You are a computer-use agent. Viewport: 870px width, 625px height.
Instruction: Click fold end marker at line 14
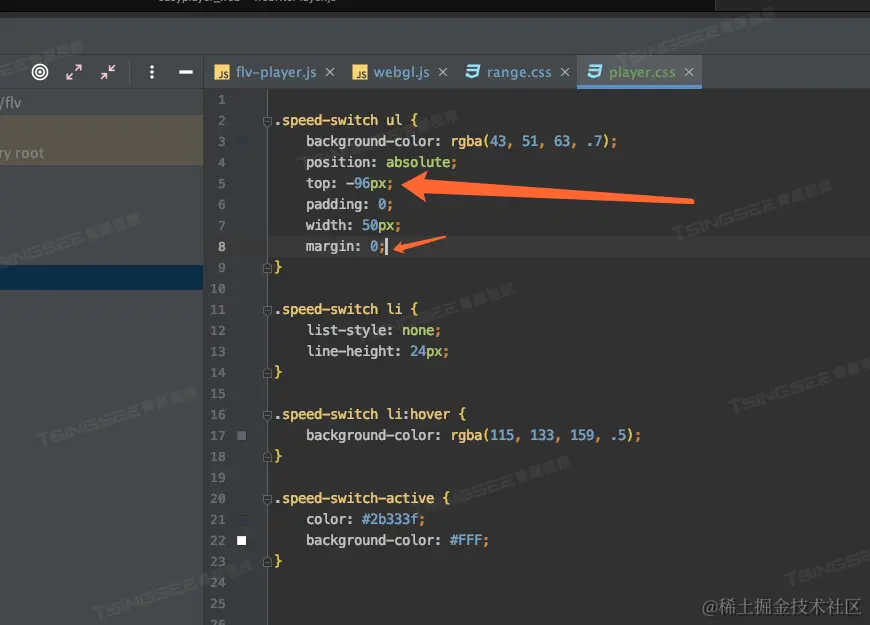267,373
